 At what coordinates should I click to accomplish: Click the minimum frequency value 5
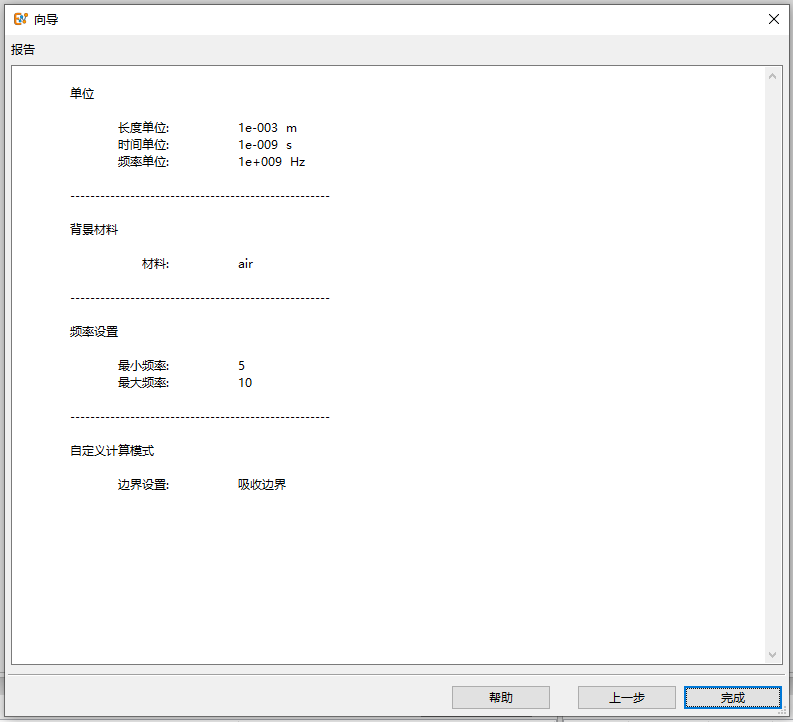click(242, 366)
